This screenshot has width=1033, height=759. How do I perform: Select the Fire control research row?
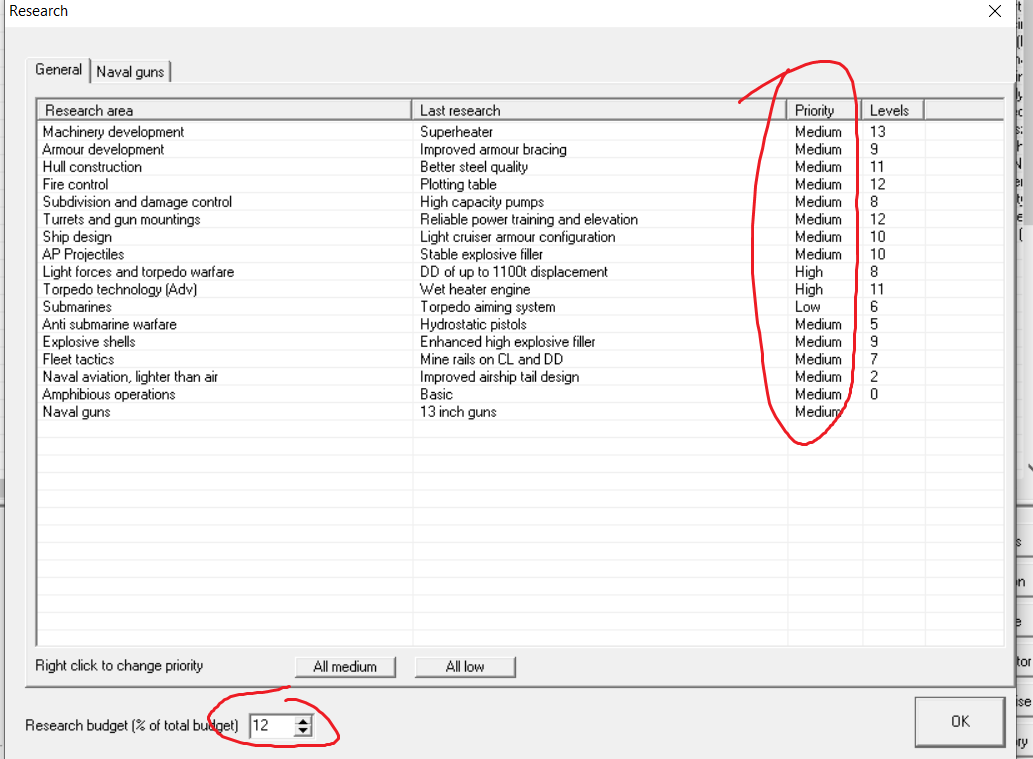(x=75, y=184)
